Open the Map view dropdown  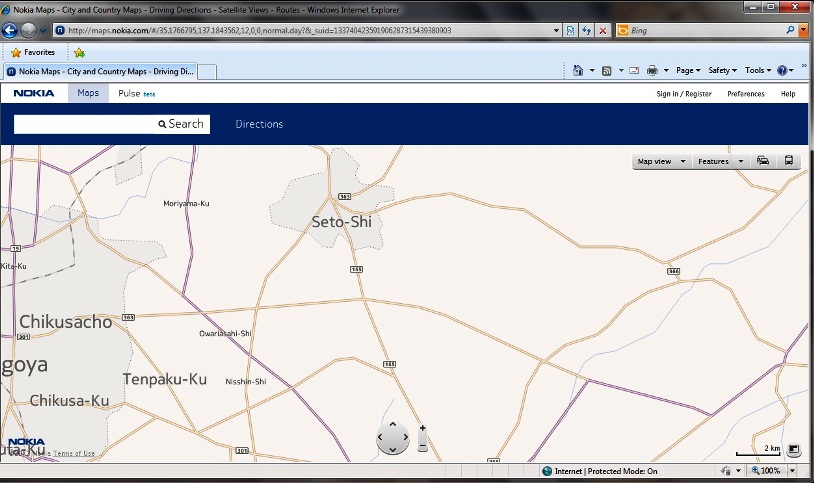coord(661,162)
